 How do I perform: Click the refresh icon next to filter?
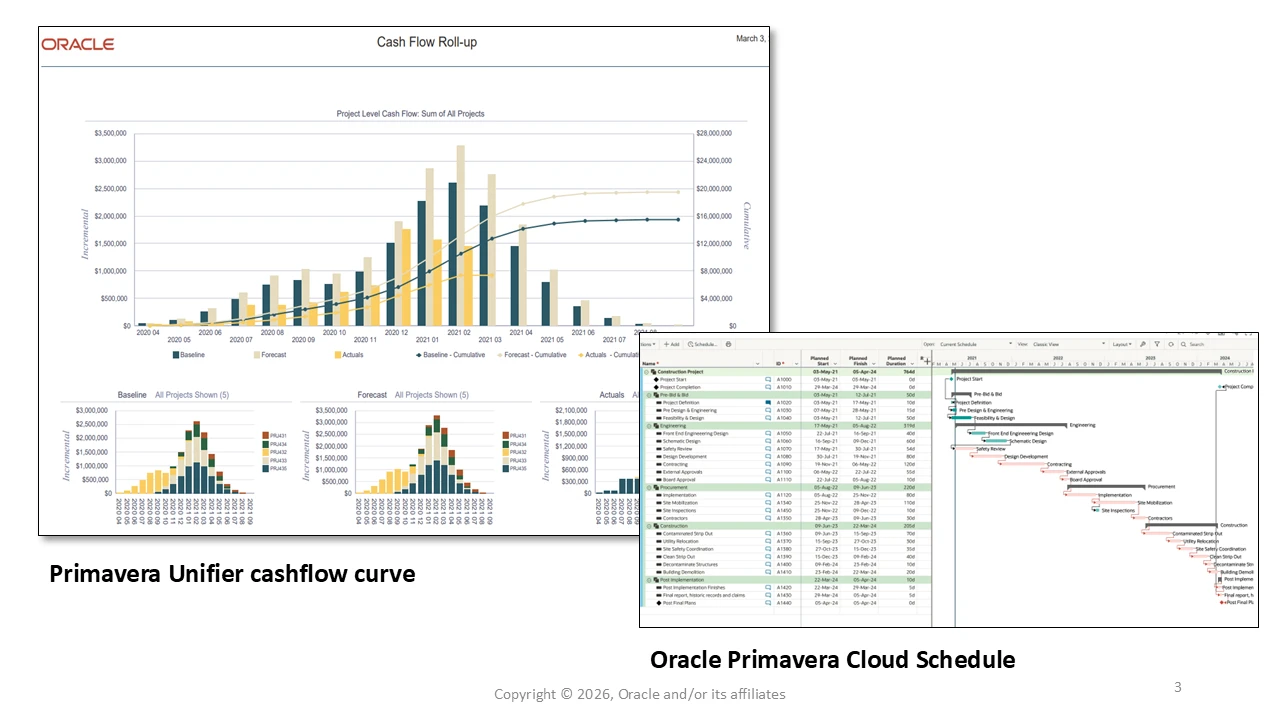coord(1171,344)
